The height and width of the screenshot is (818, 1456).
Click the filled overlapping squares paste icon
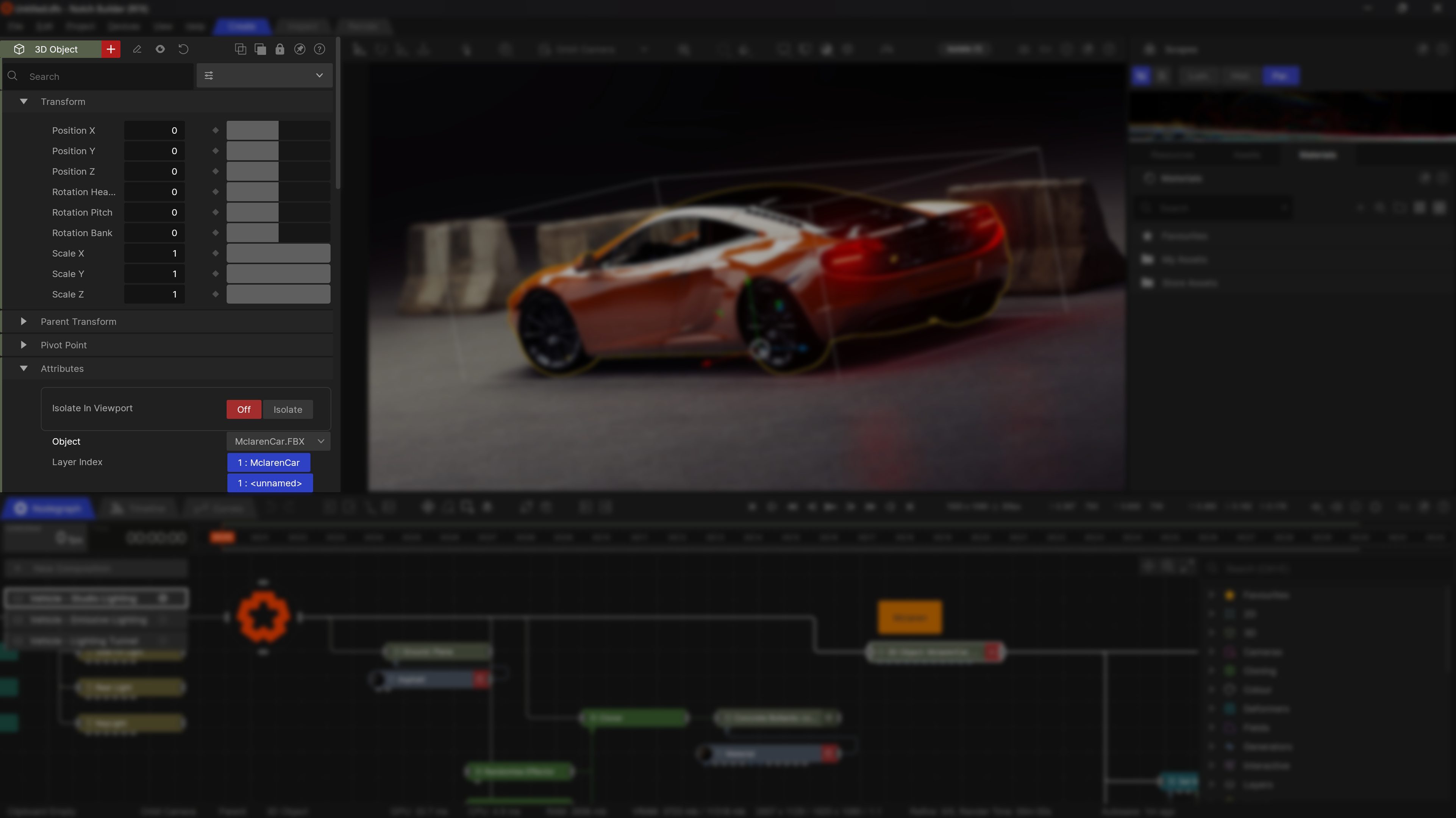[x=260, y=49]
